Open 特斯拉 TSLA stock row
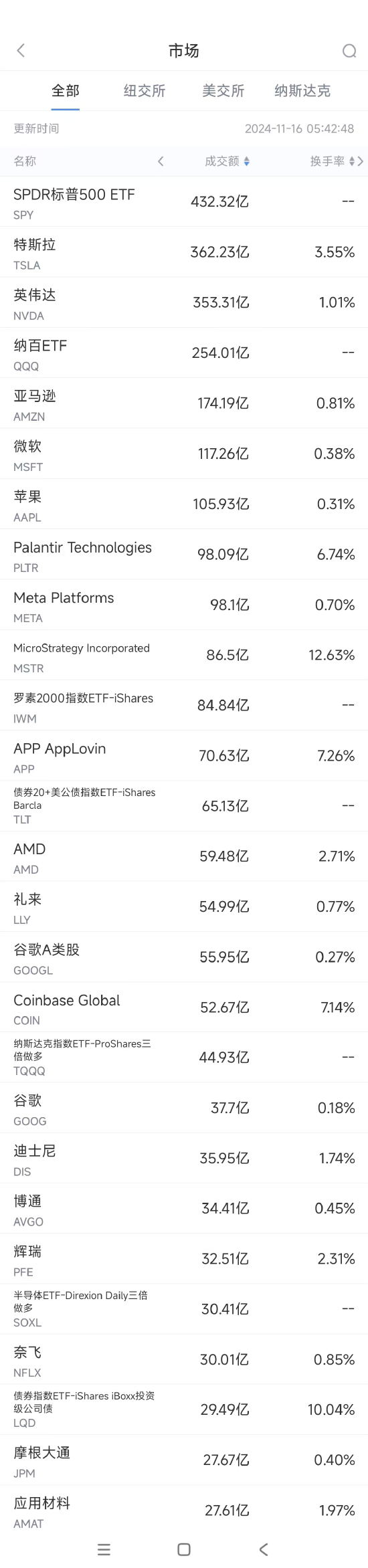Screen dimensions: 368x1568 tap(184, 252)
